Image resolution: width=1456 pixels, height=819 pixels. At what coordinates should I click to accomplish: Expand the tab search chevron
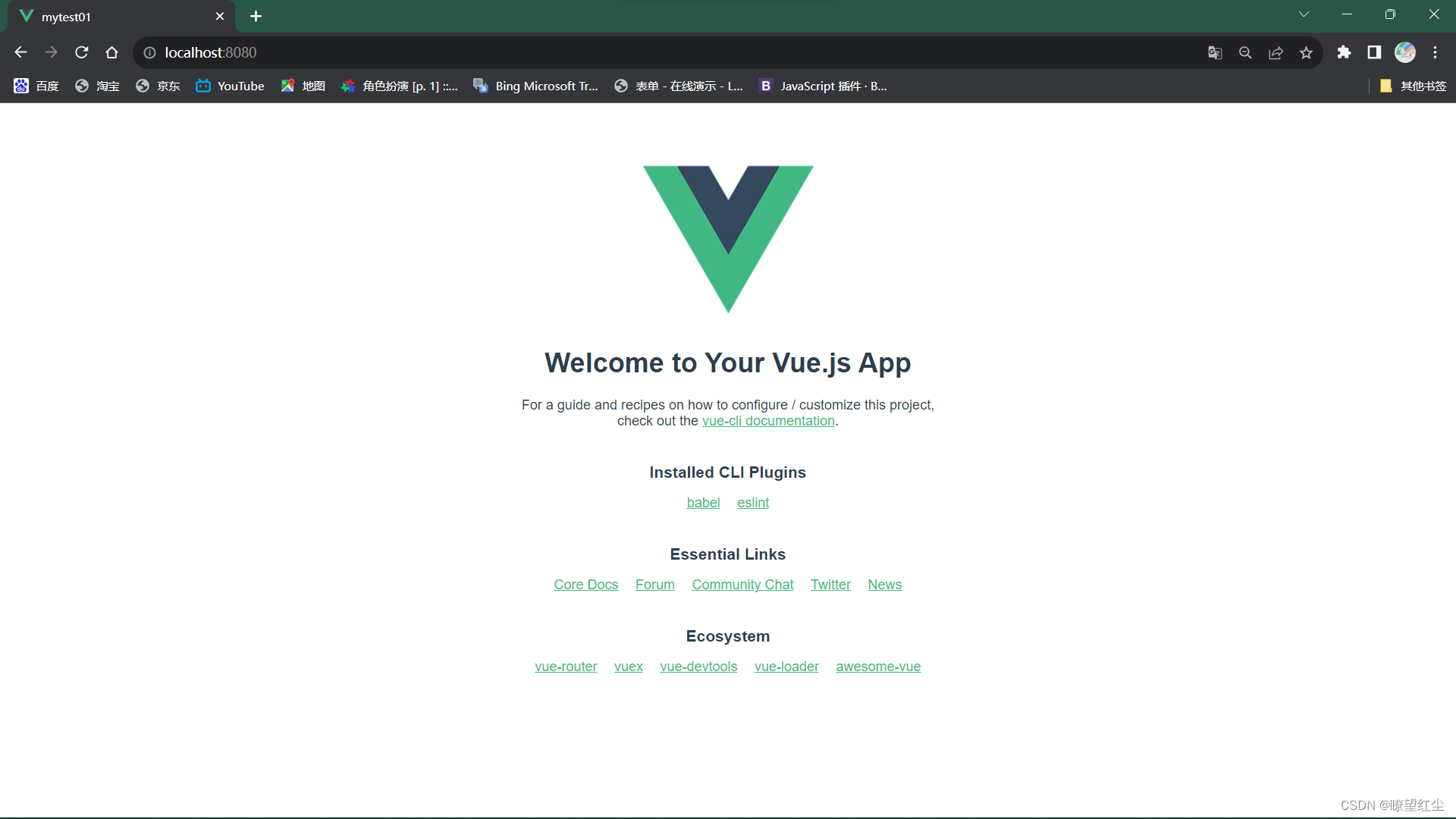pos(1304,14)
